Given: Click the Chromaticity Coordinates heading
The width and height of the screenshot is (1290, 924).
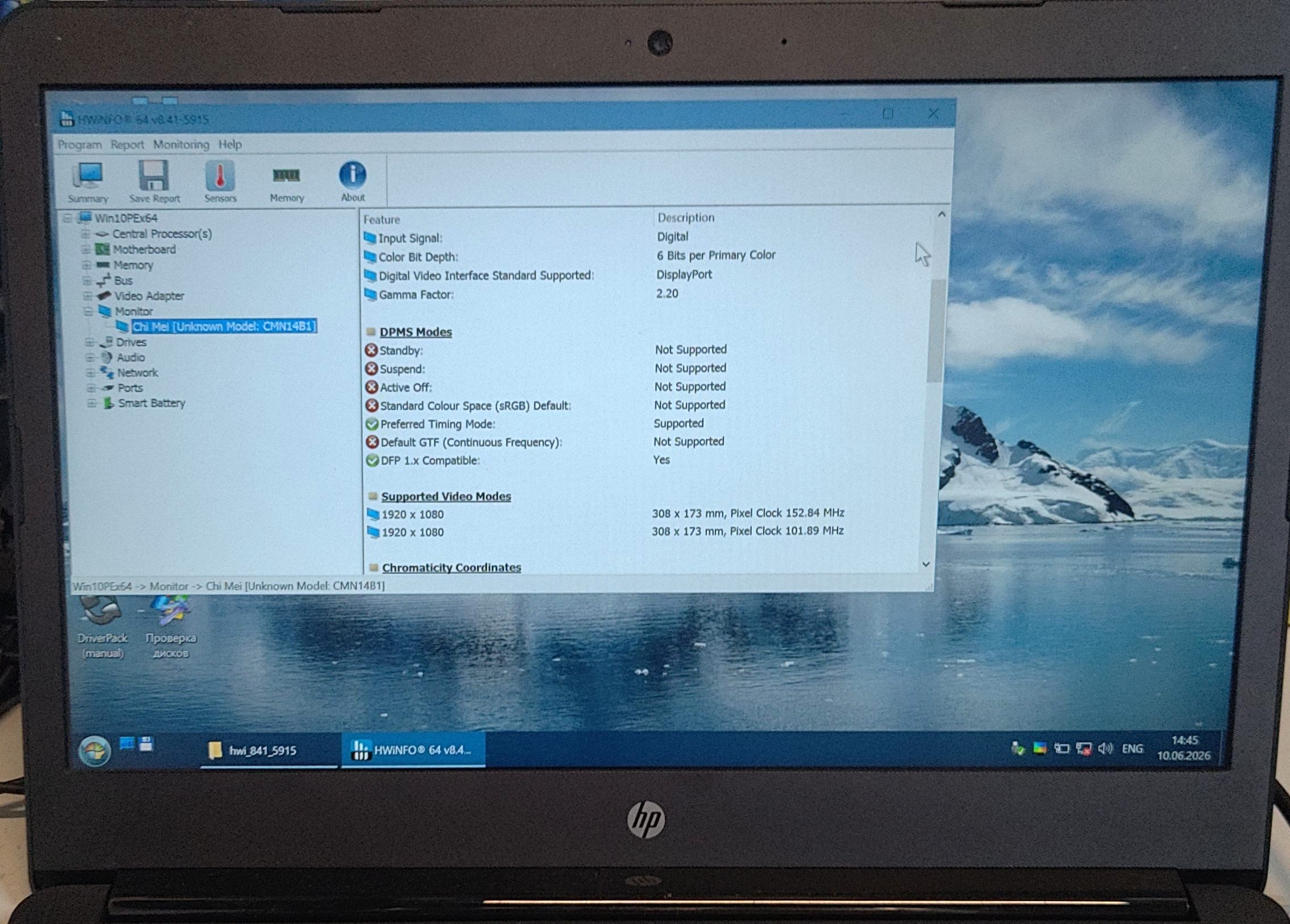Looking at the screenshot, I should pyautogui.click(x=451, y=568).
